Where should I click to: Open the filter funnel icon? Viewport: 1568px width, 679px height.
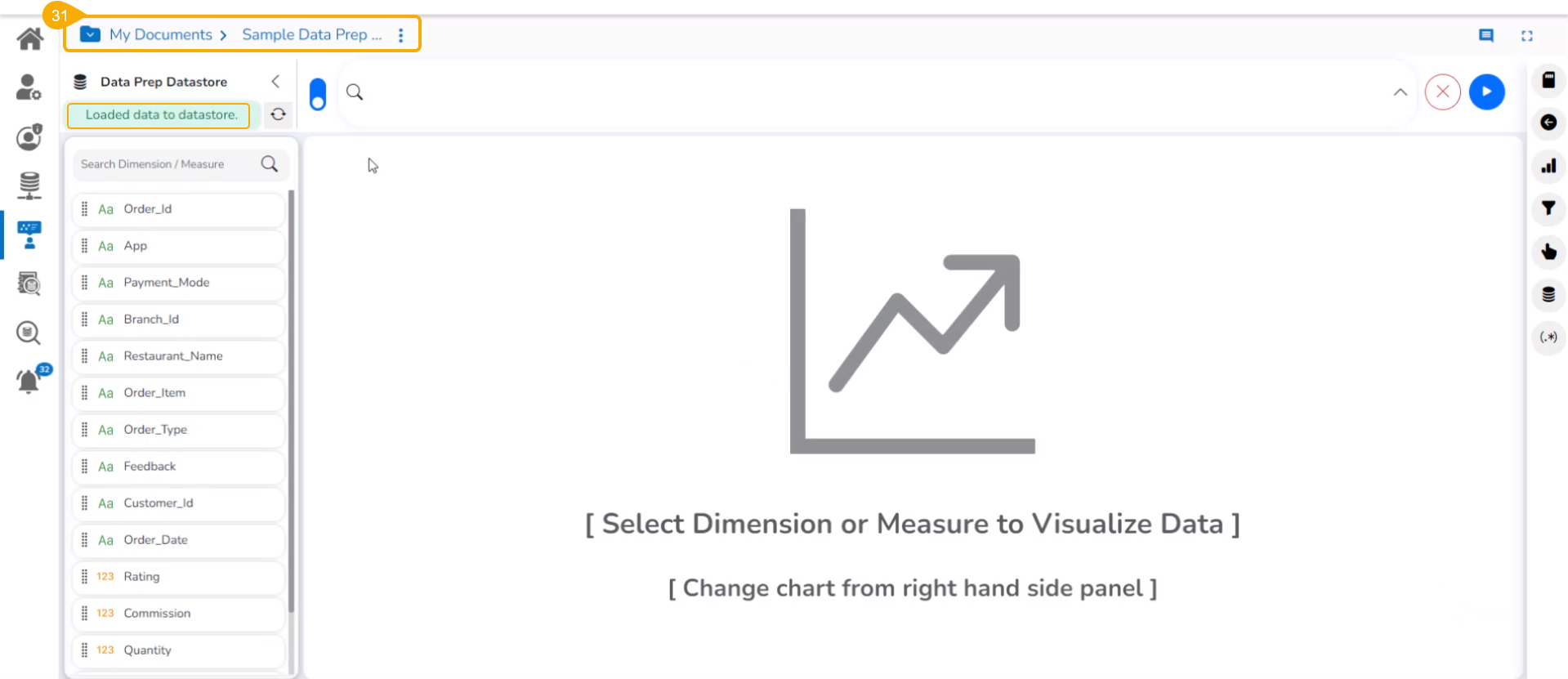coord(1548,208)
